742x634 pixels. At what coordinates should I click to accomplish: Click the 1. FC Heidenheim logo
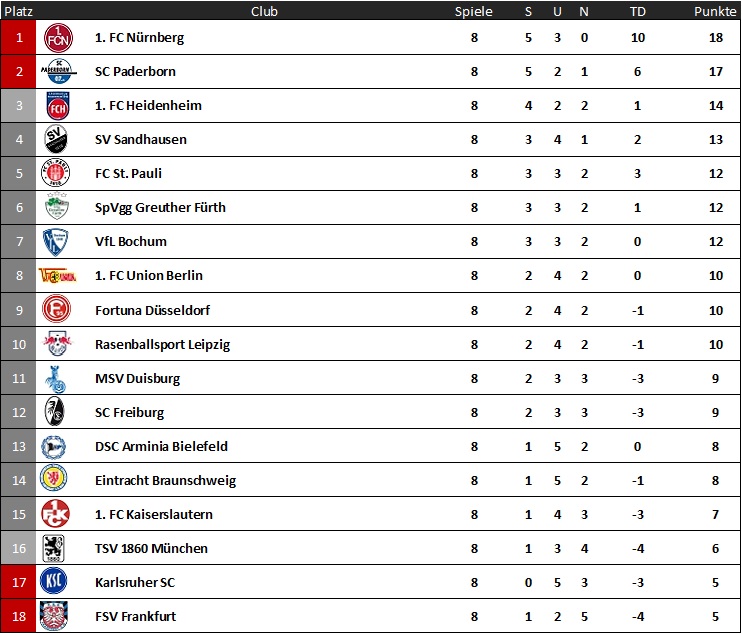[58, 106]
